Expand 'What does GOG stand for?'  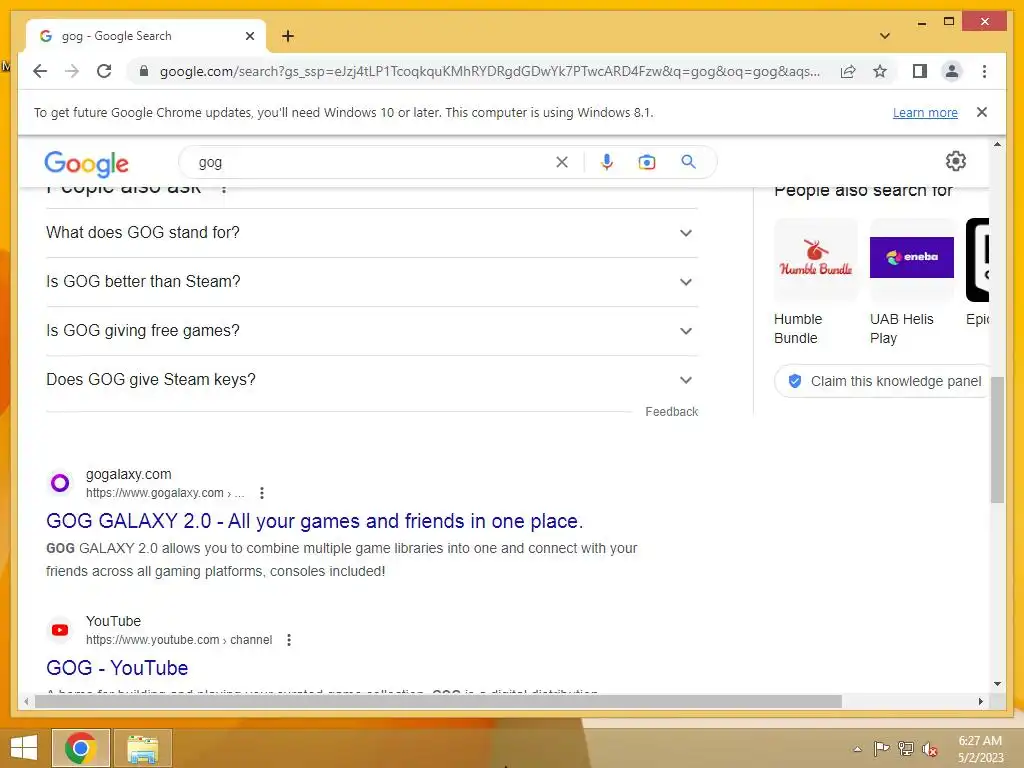coord(372,232)
